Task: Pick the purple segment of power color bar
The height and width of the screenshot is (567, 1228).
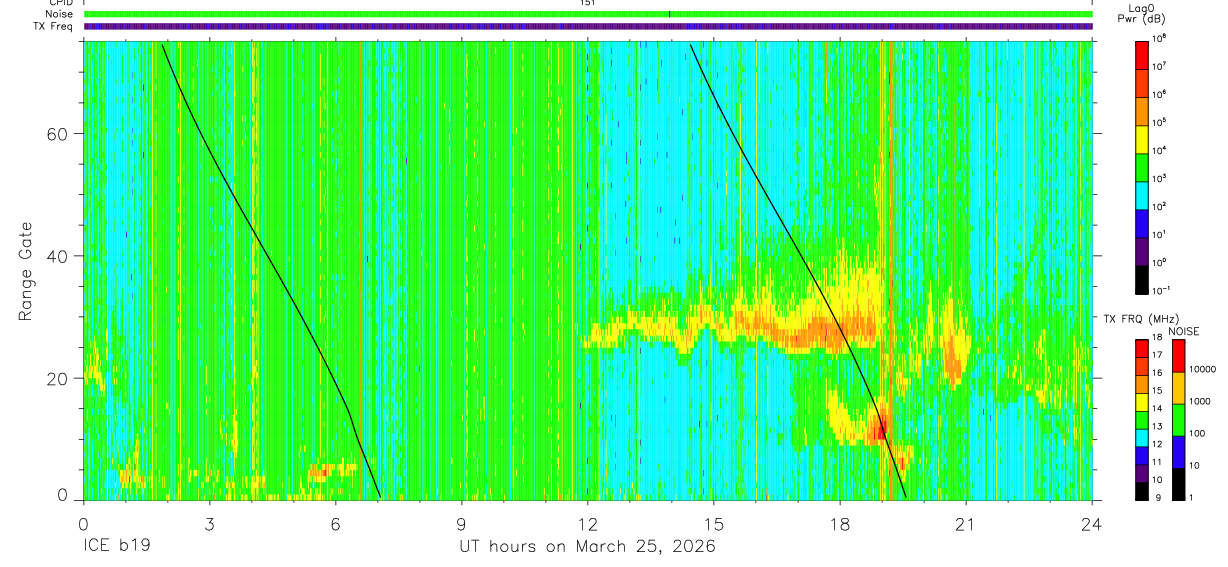Action: pos(1143,249)
